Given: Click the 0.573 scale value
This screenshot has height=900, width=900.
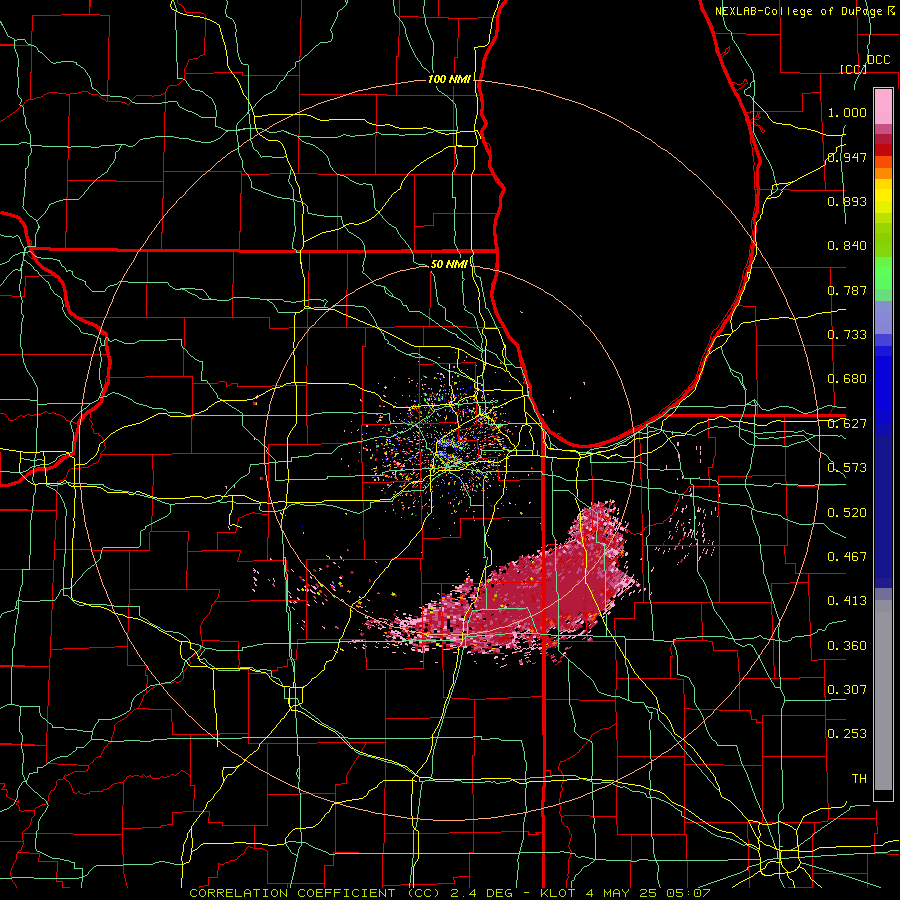Looking at the screenshot, I should point(847,468).
